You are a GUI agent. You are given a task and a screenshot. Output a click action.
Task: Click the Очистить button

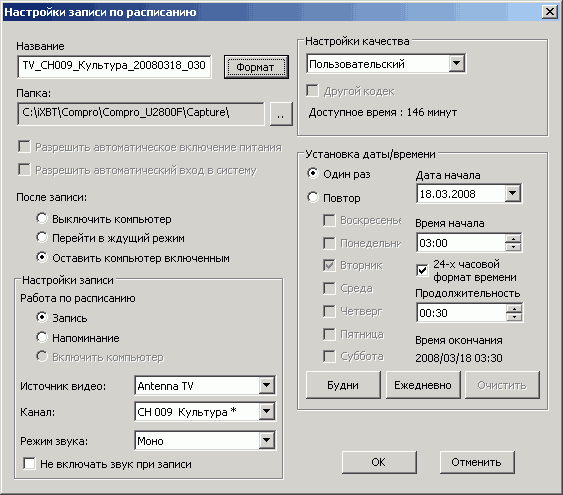point(502,385)
